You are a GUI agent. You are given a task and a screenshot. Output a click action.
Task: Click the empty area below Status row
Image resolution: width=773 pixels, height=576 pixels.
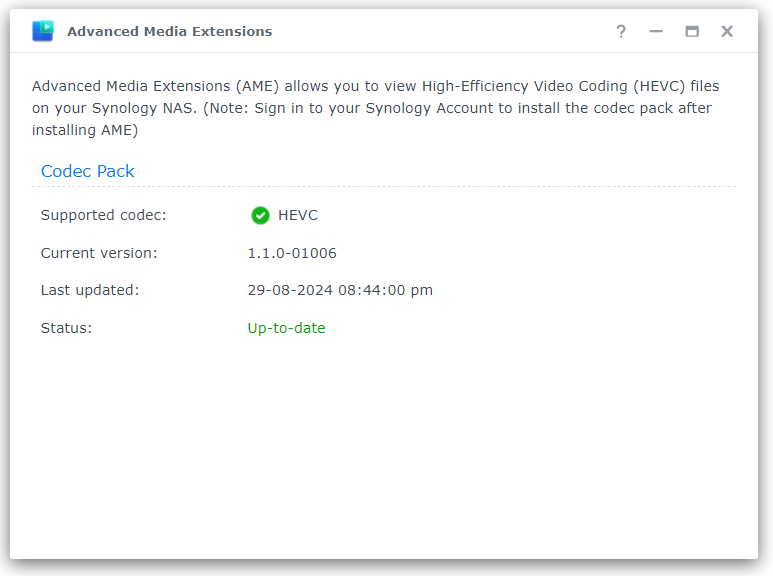[384, 449]
